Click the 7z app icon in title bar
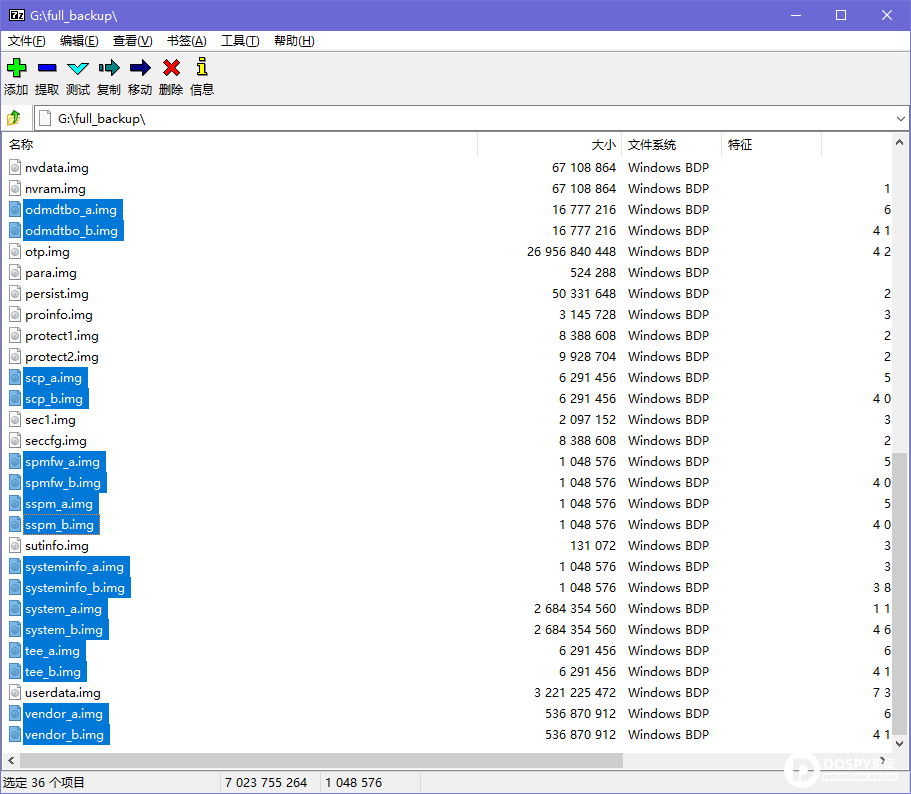This screenshot has width=911, height=794. click(x=17, y=15)
